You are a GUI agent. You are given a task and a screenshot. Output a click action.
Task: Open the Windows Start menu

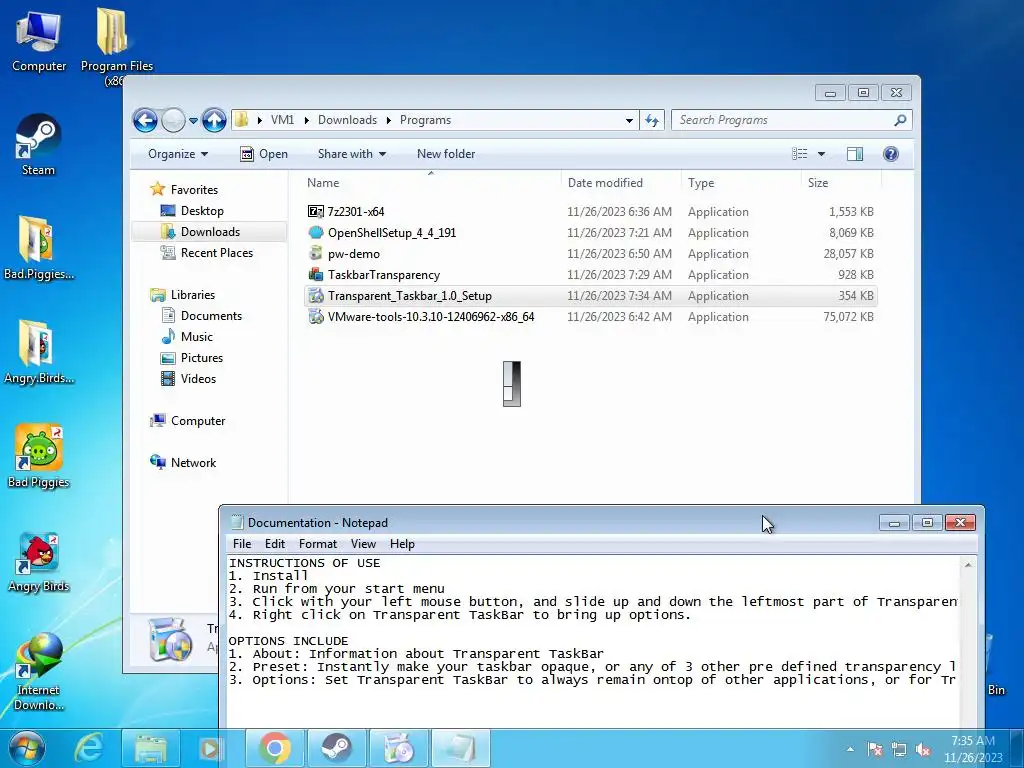[x=27, y=748]
